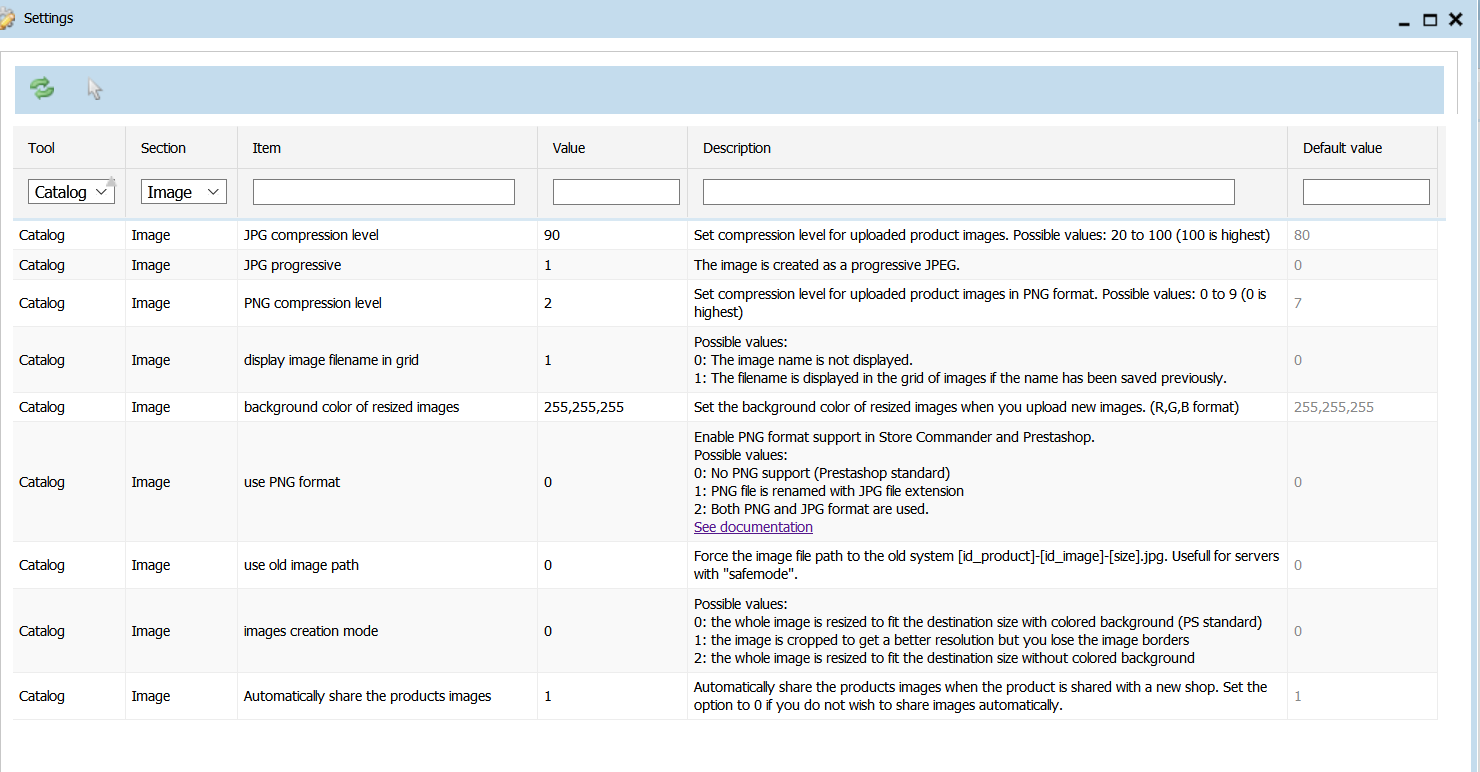This screenshot has width=1480, height=772.
Task: Click the green refresh arrows icon
Action: click(42, 89)
